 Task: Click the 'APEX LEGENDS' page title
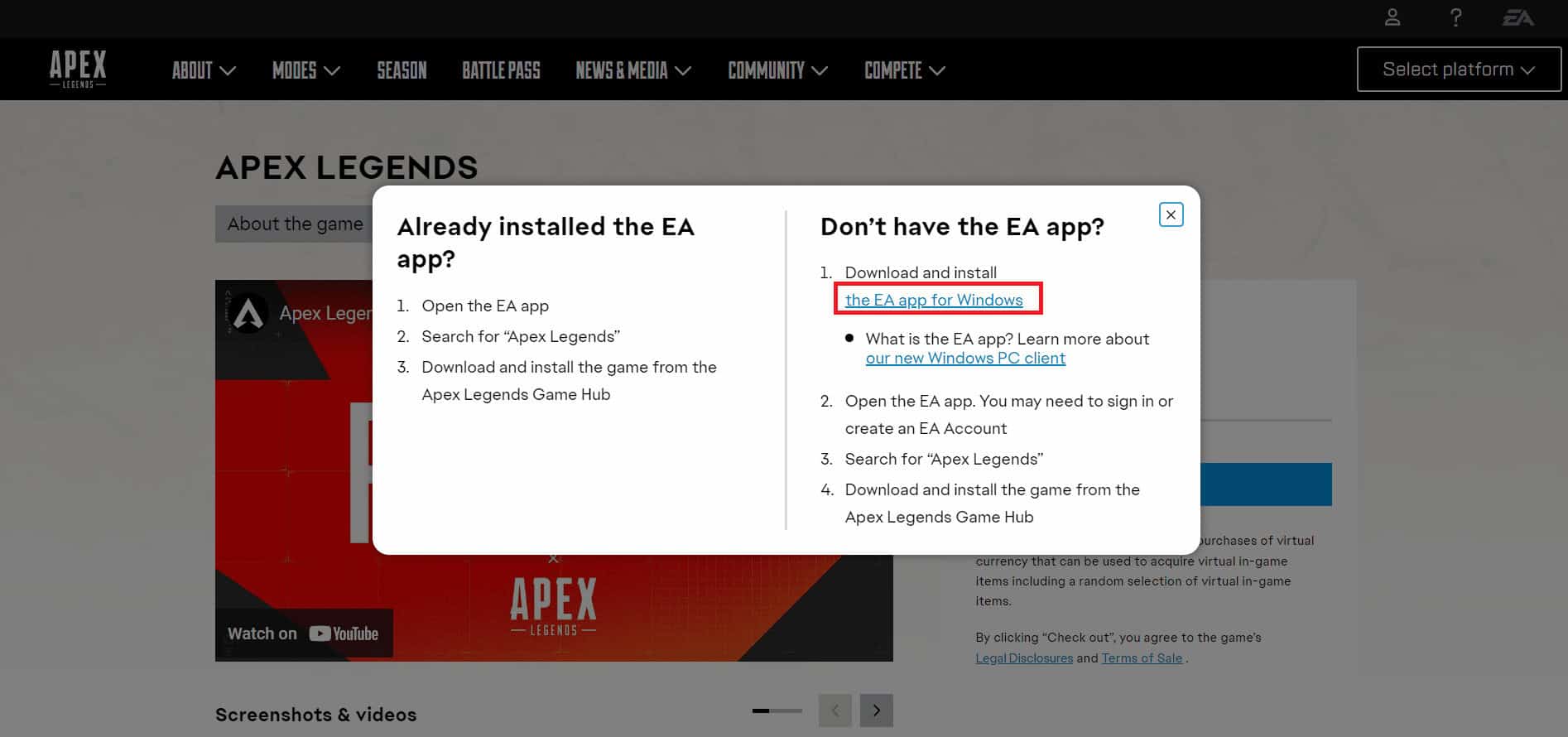pos(347,167)
